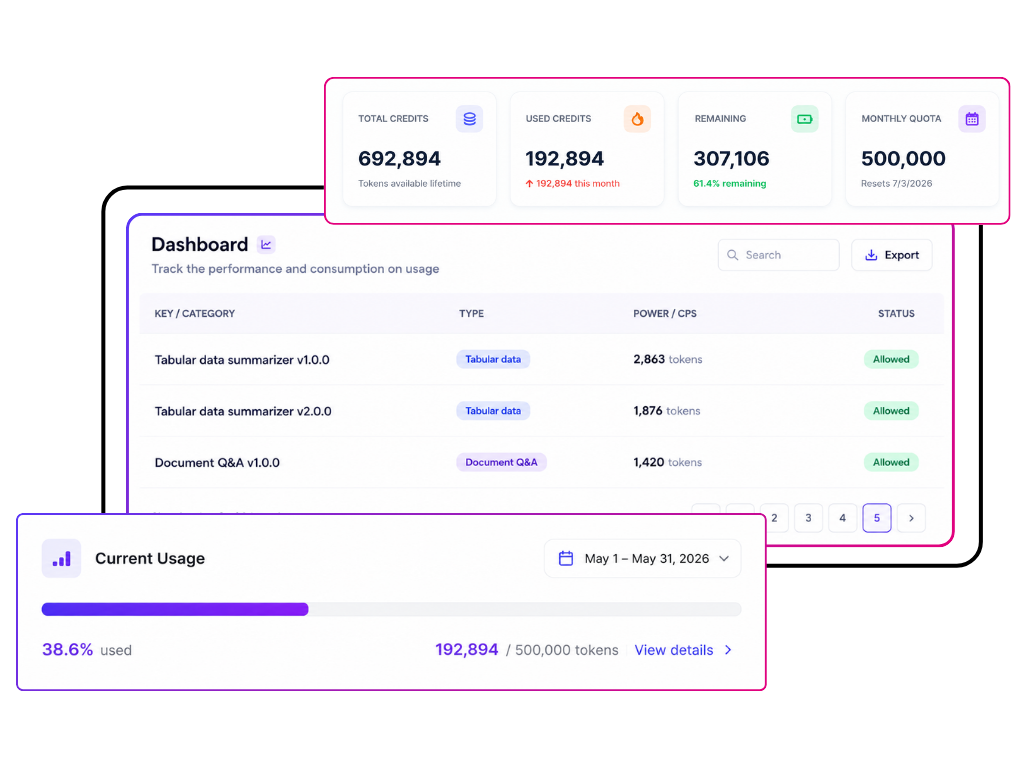Focus the Search input field
1024x768 pixels.
tap(778, 255)
